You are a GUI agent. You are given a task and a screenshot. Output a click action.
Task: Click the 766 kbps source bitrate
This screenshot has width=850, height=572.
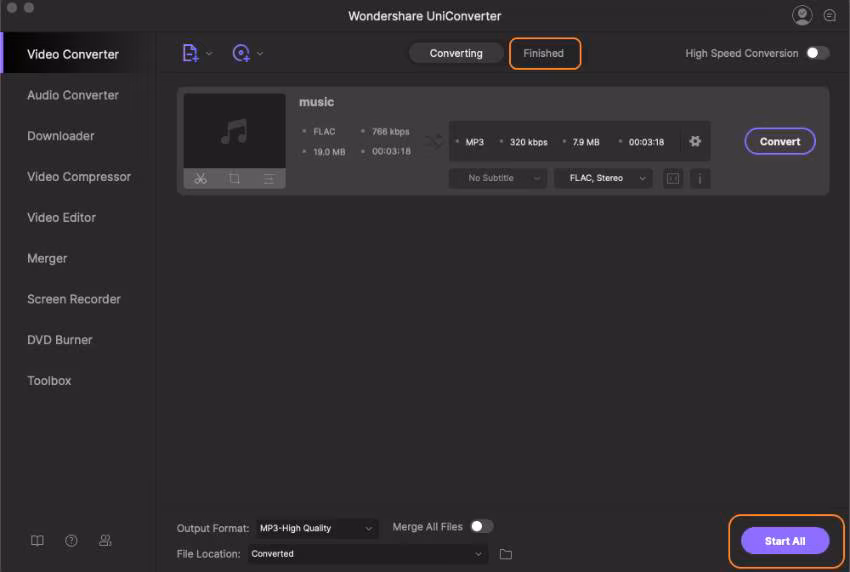[390, 132]
